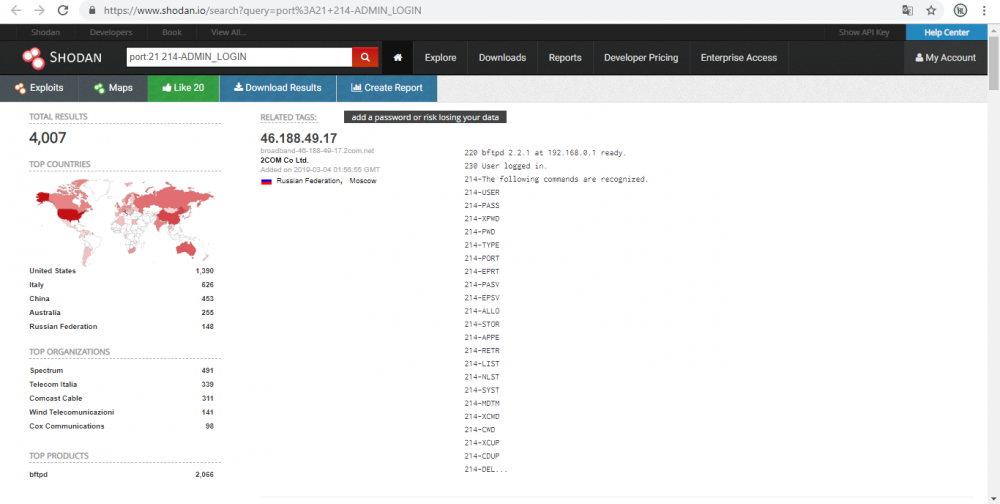Image resolution: width=1000 pixels, height=504 pixels.
Task: Click Shodan link in top bar
Action: pos(45,33)
